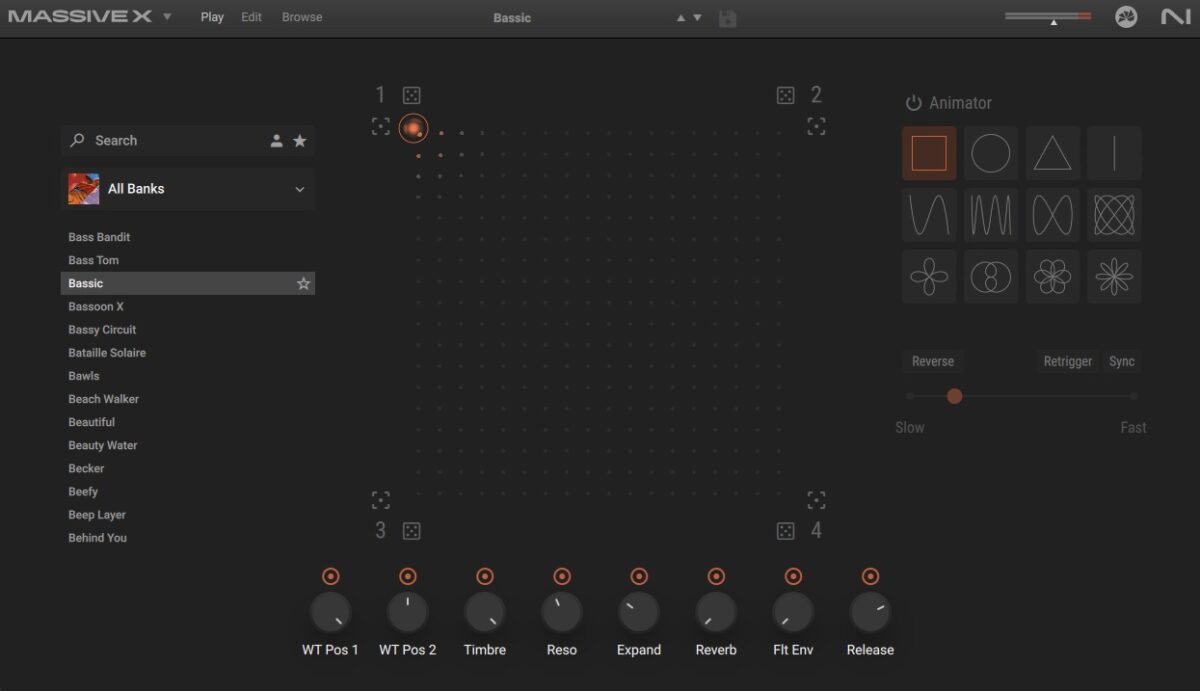Click the animator speed slider handle

click(x=954, y=396)
